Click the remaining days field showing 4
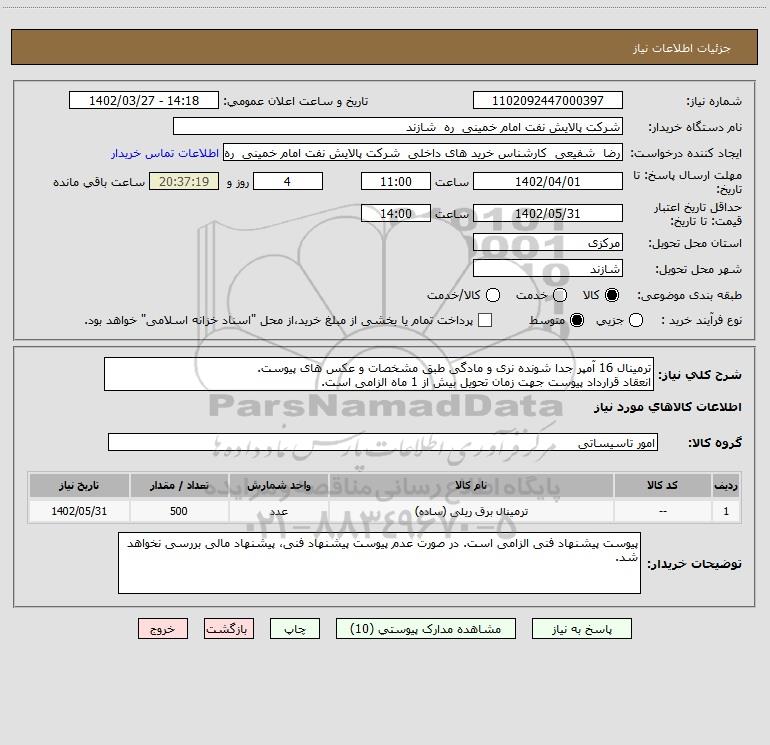The width and height of the screenshot is (770, 745). (288, 181)
